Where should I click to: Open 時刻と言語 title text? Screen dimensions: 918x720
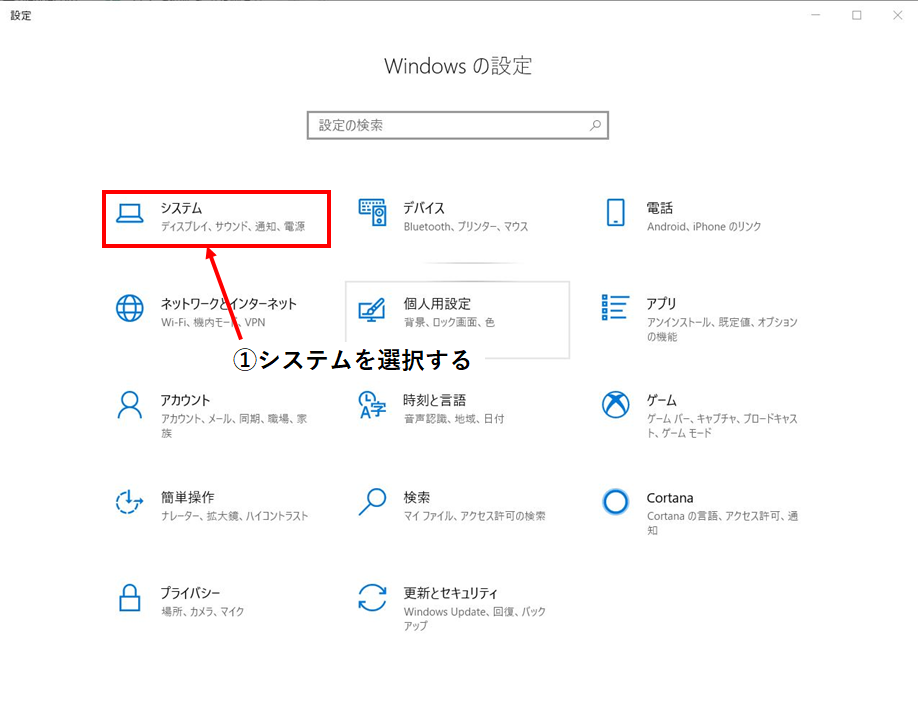[x=434, y=400]
